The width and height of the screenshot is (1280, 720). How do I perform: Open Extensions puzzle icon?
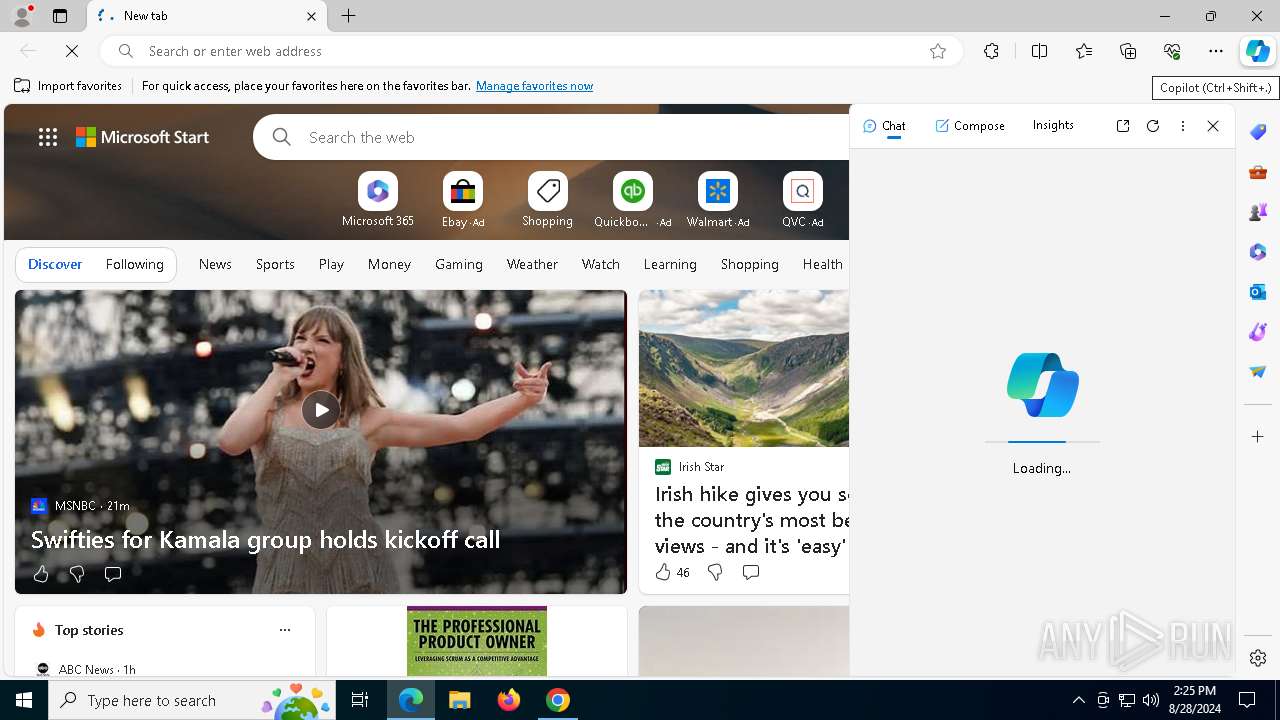click(991, 51)
